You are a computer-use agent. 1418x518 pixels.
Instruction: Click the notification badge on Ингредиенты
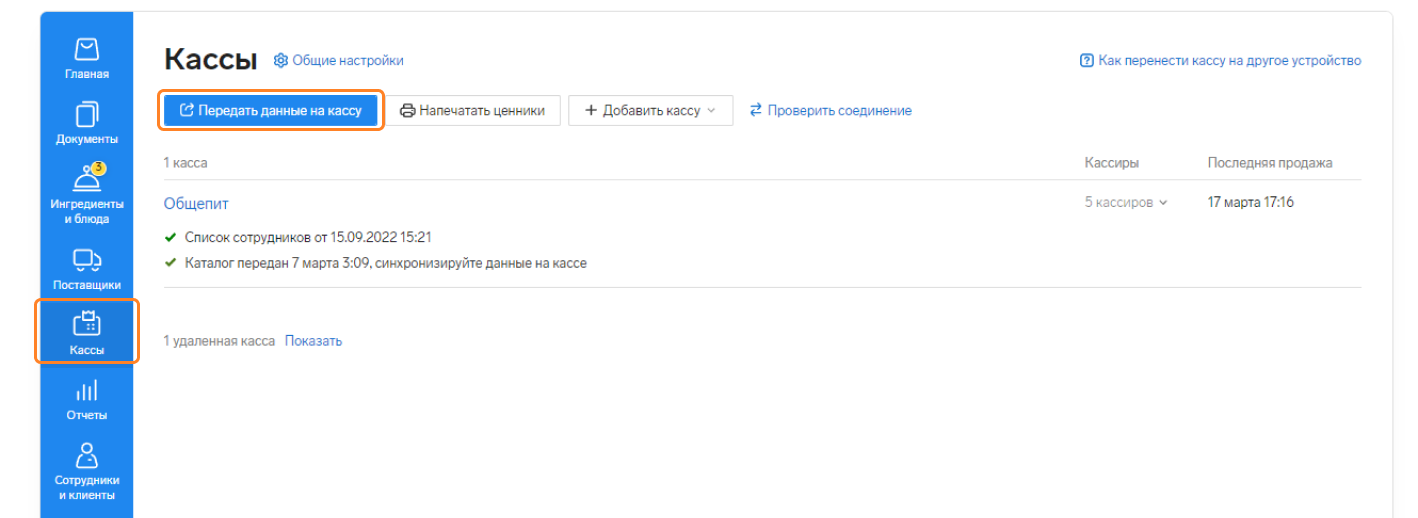(x=98, y=168)
